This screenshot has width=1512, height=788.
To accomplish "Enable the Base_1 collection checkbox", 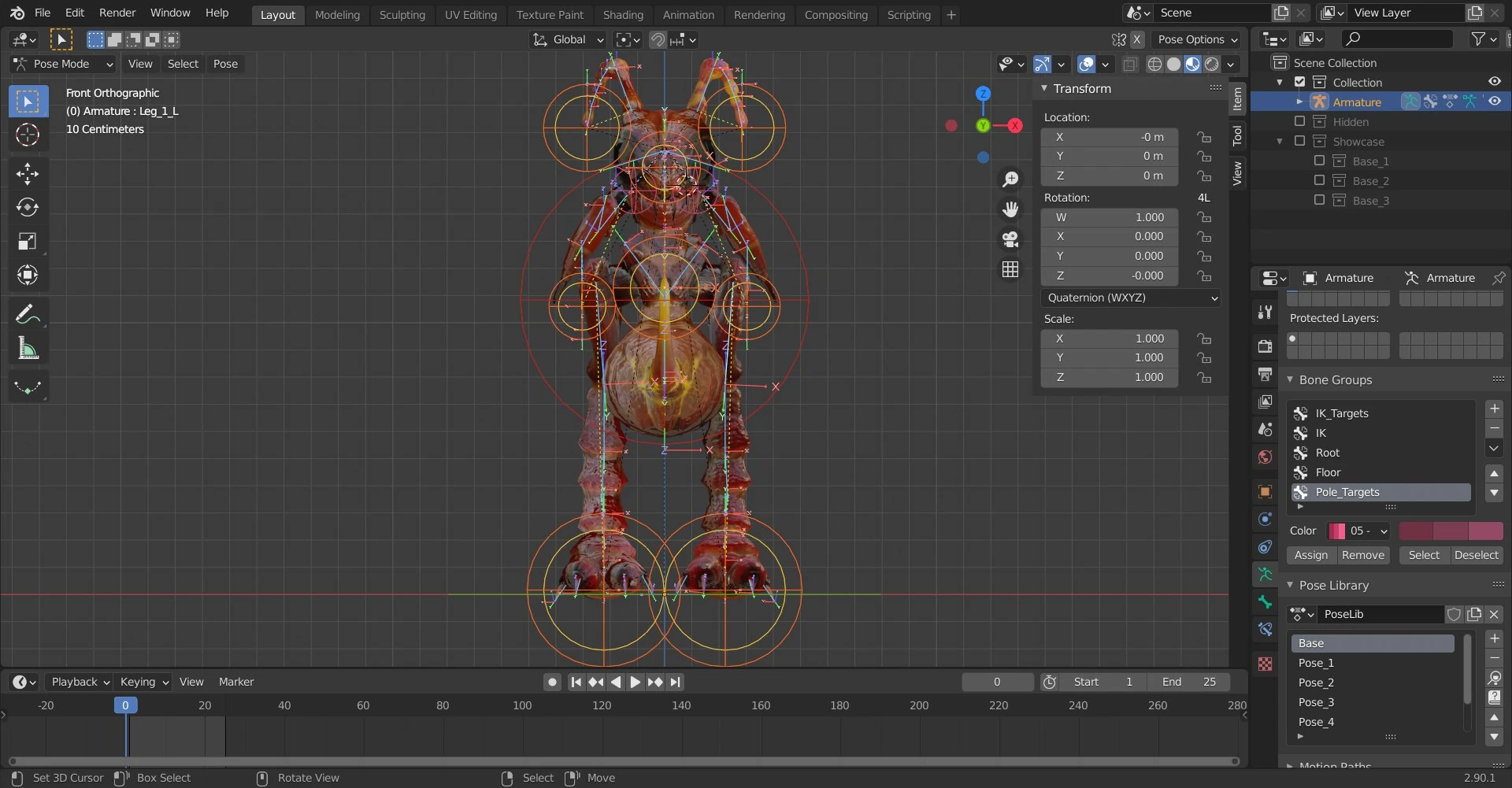I will point(1320,160).
